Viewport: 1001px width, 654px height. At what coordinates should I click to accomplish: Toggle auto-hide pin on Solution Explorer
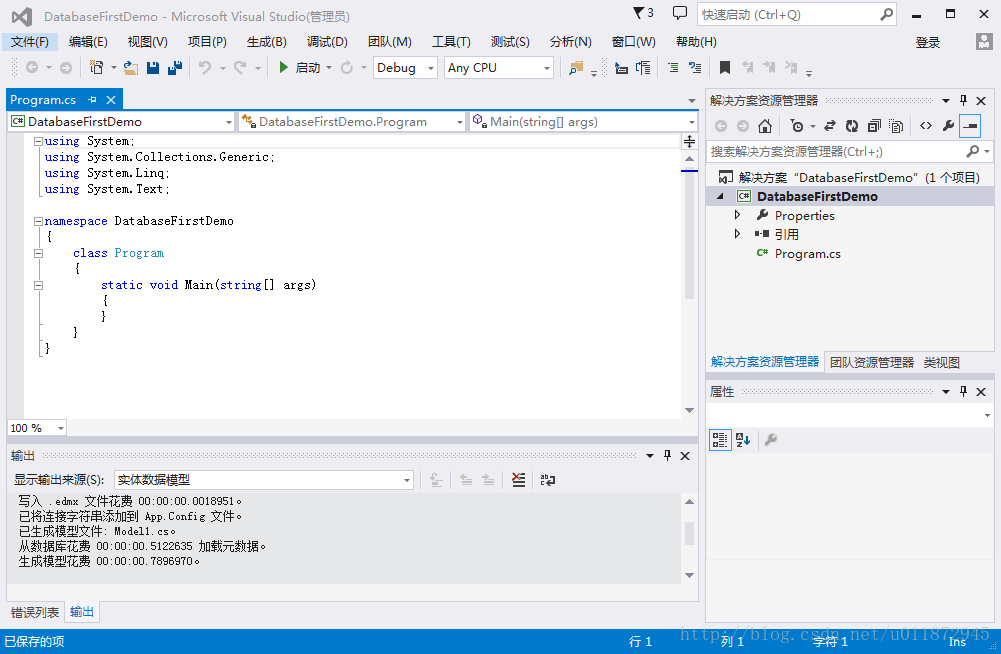963,100
